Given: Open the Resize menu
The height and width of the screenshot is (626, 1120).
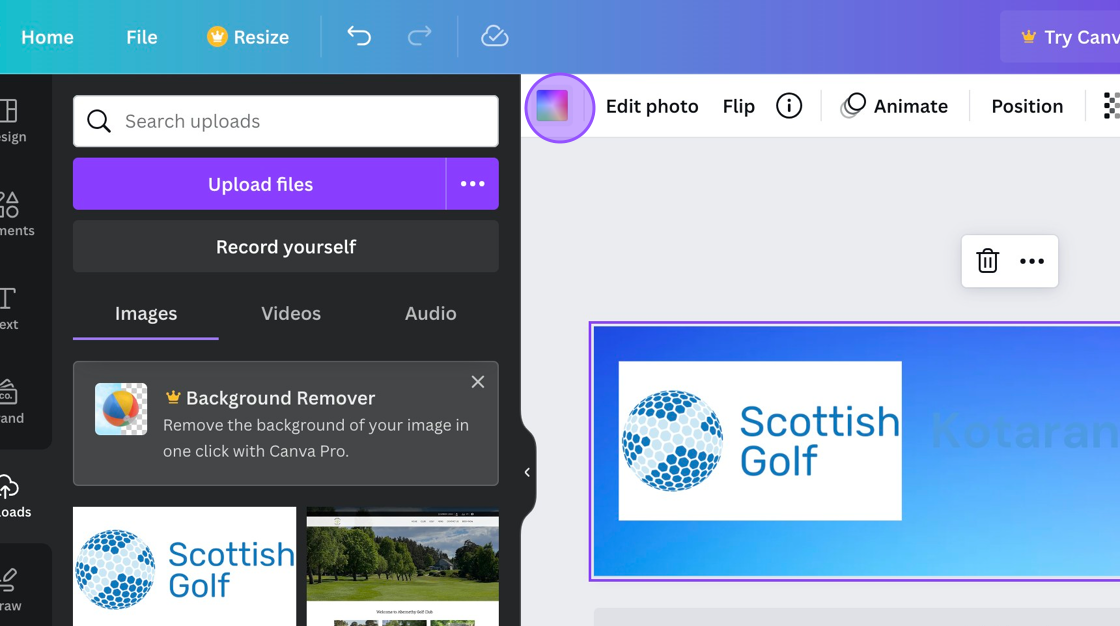Looking at the screenshot, I should point(248,36).
